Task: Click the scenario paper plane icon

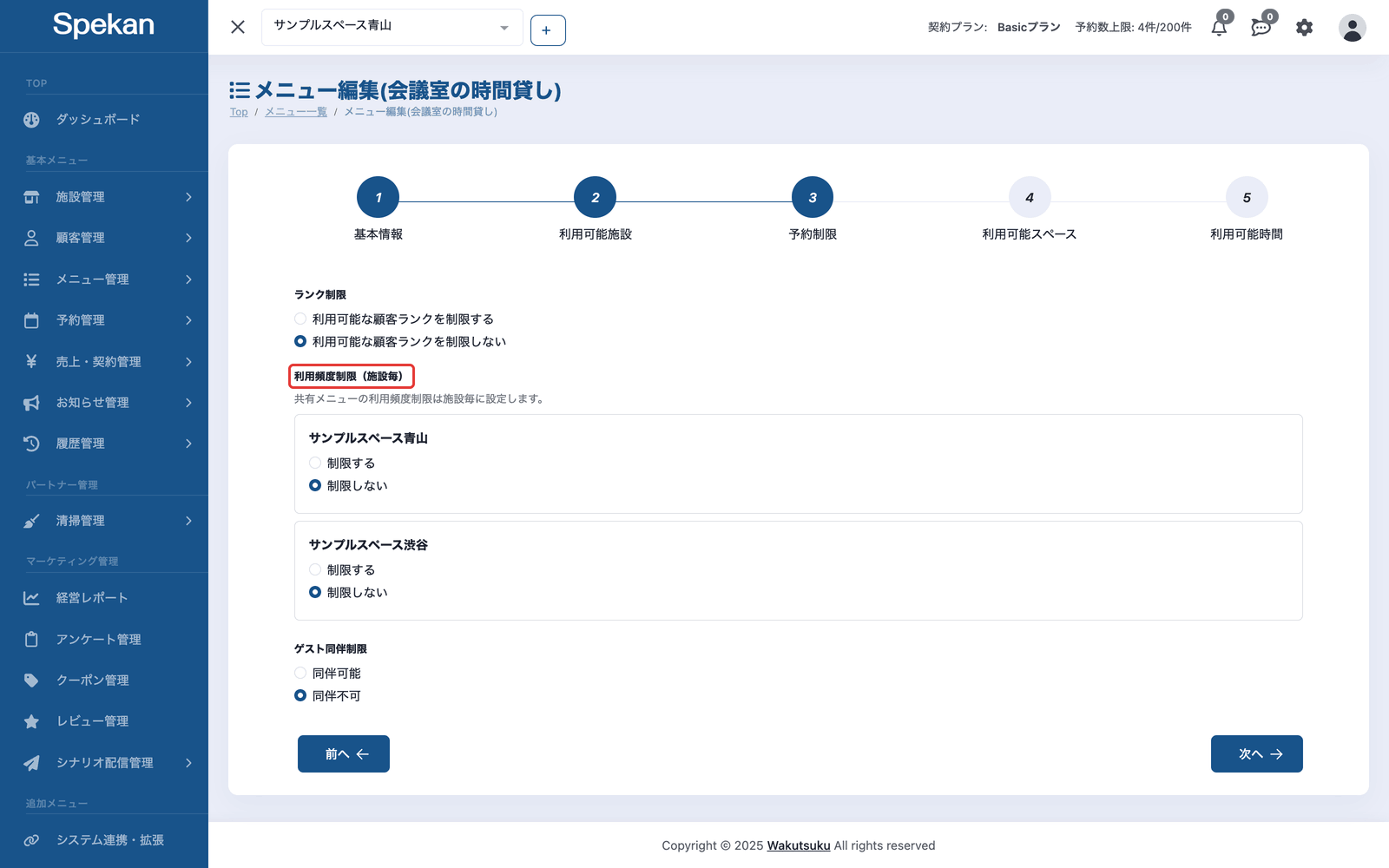Action: coord(31,763)
